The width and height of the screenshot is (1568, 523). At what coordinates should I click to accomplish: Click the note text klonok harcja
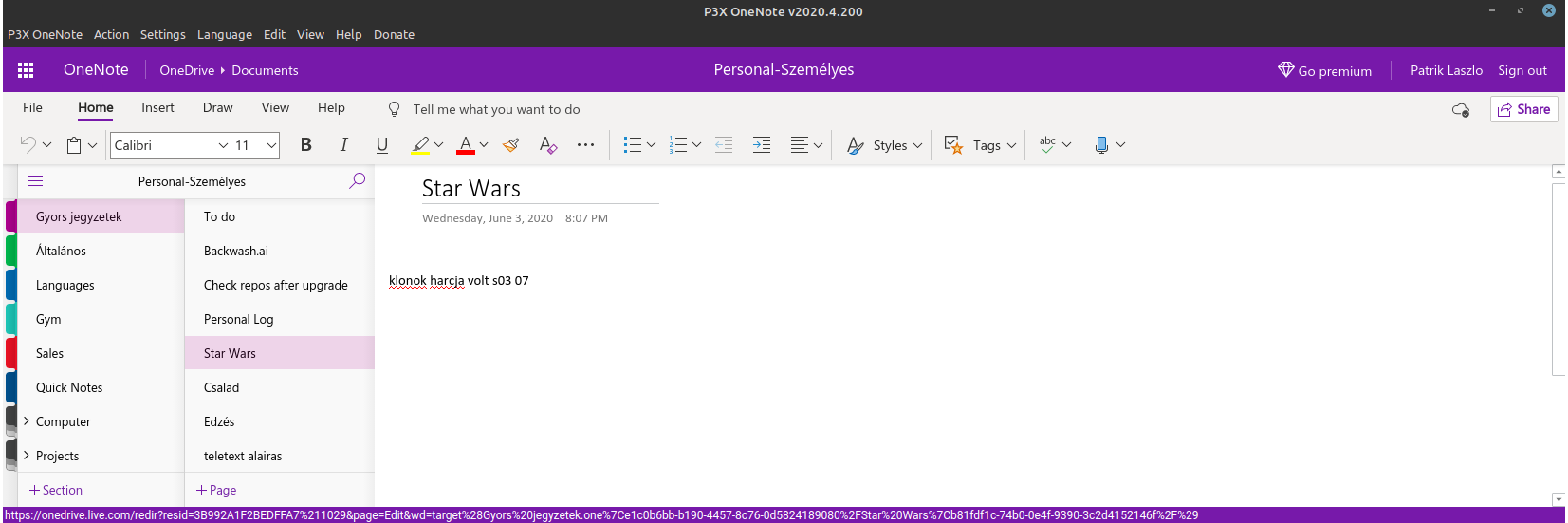427,280
